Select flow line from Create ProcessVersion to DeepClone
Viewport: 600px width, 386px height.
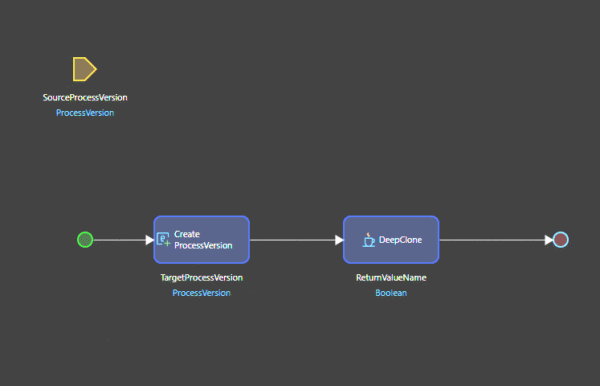click(x=297, y=240)
